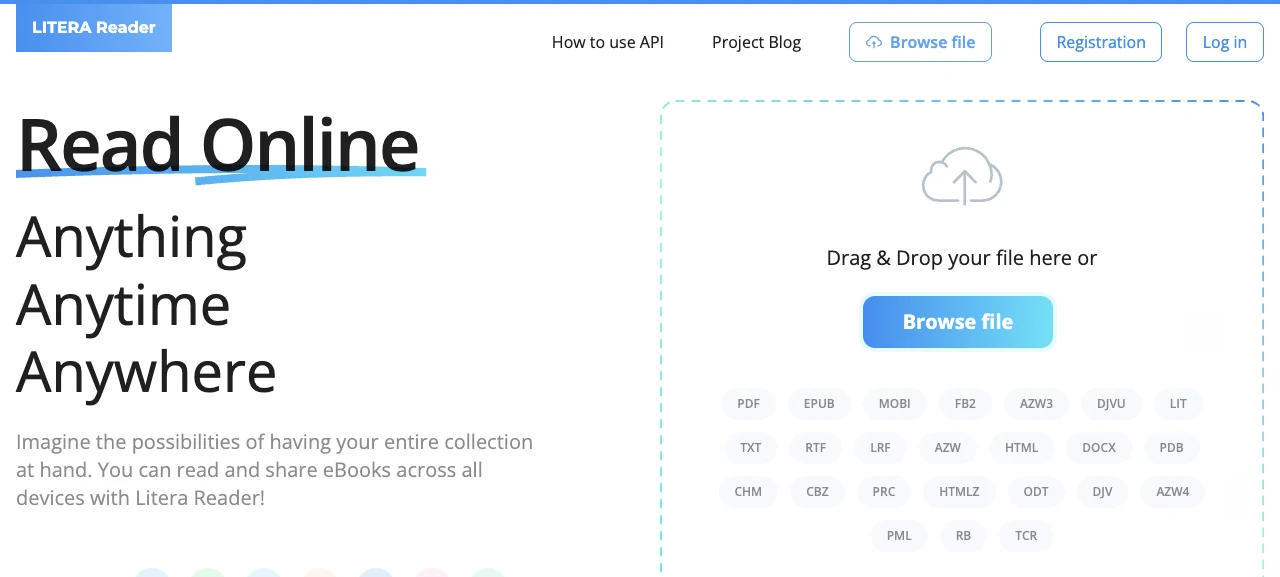1280x577 pixels.
Task: Click the Anytime heading line
Action: (x=123, y=305)
